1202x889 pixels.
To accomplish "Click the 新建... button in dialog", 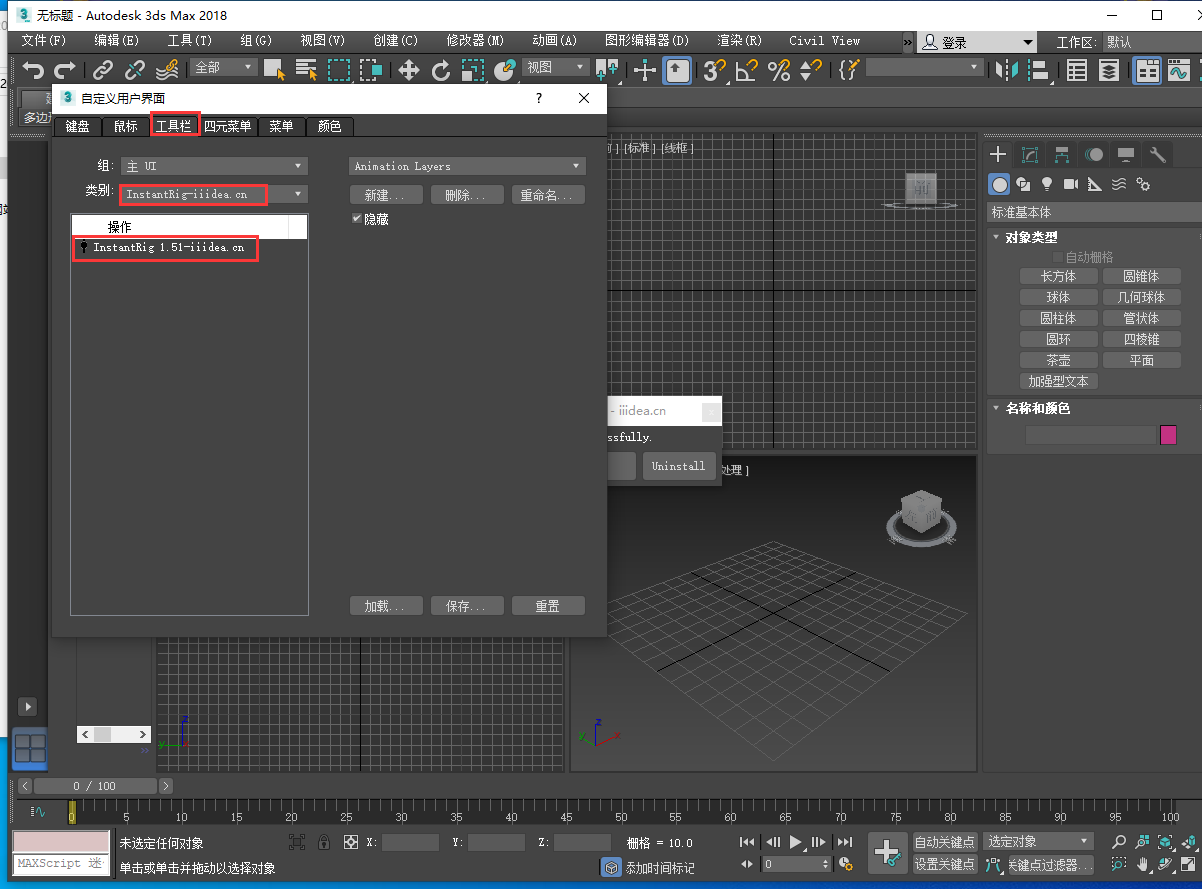I will tap(386, 195).
